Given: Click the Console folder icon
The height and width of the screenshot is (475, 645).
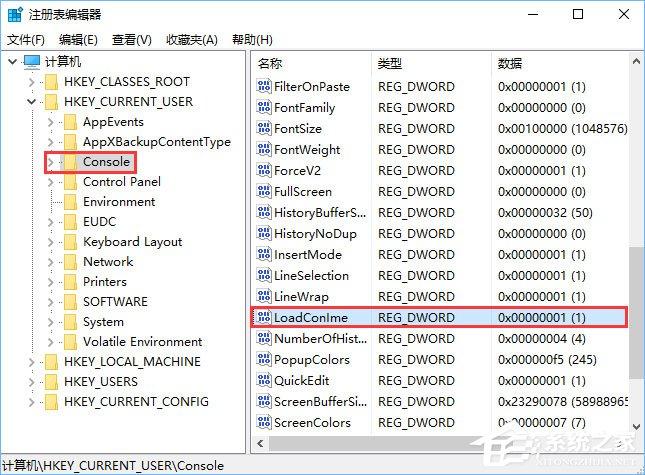Looking at the screenshot, I should tap(70, 162).
